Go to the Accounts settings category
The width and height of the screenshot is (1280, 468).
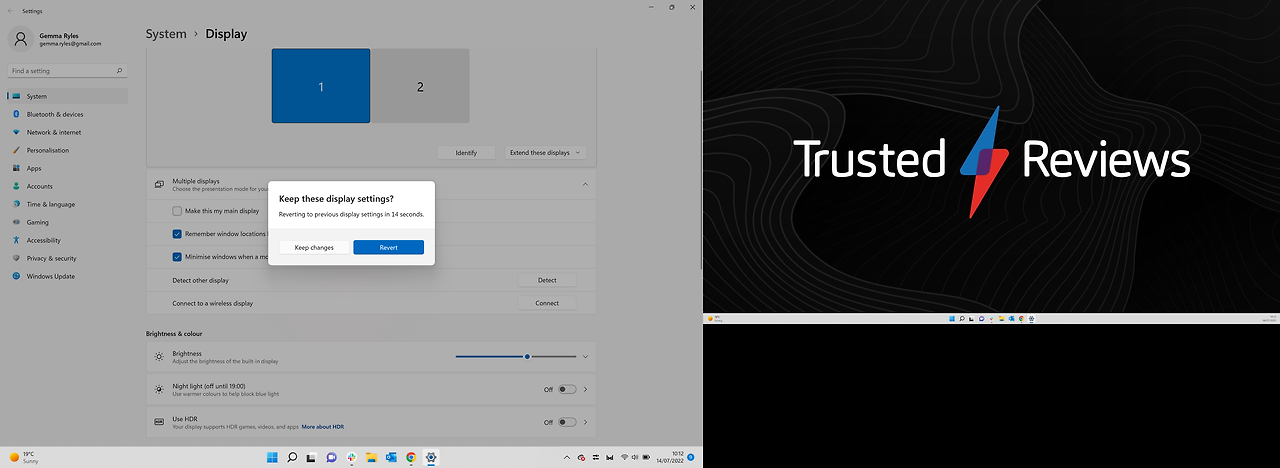pos(68,186)
